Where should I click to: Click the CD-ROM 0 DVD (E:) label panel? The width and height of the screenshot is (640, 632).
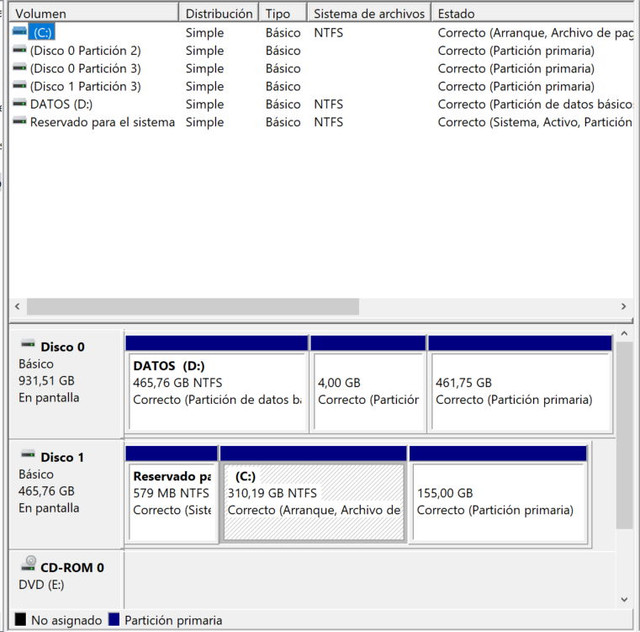[x=66, y=579]
